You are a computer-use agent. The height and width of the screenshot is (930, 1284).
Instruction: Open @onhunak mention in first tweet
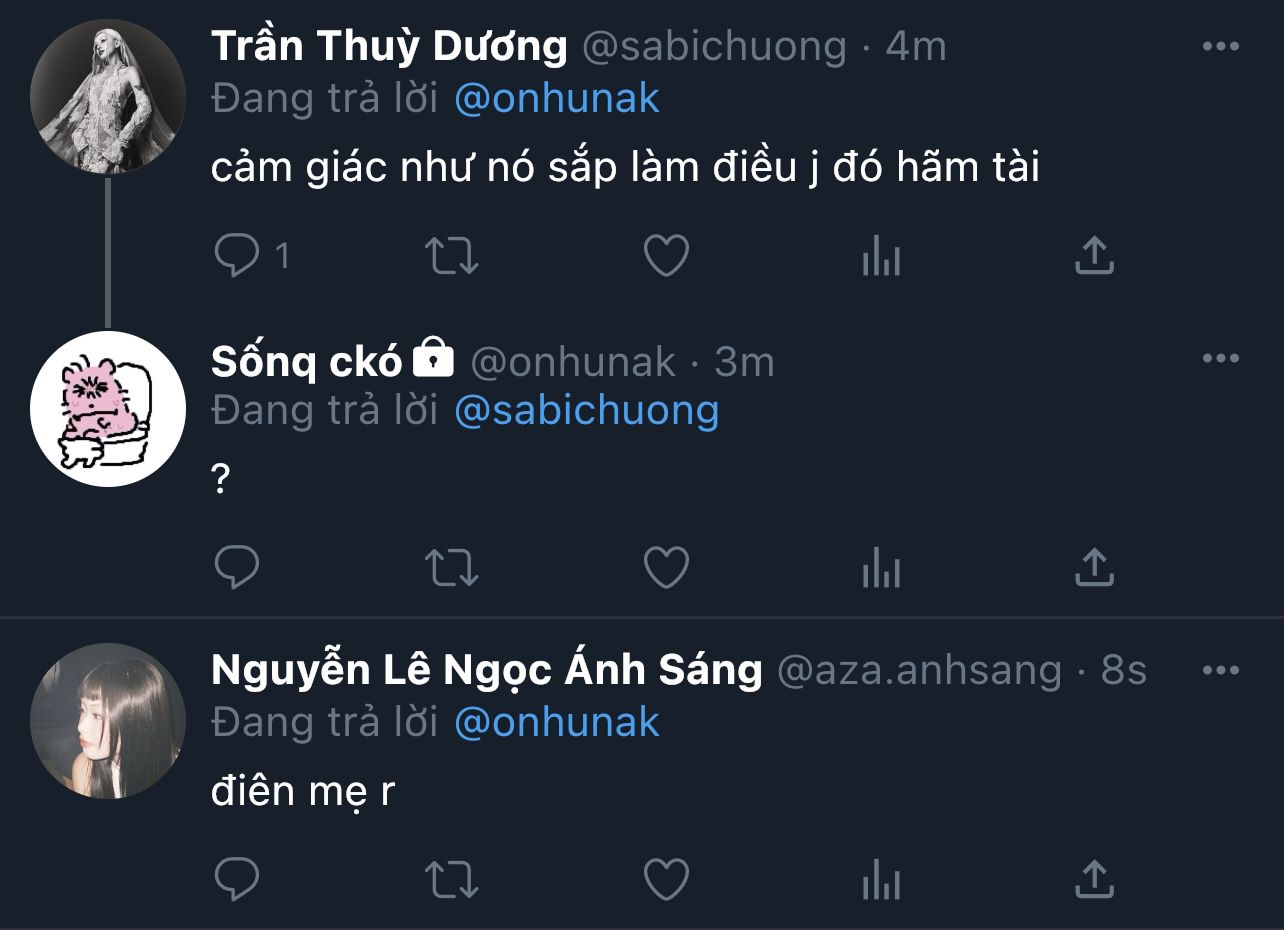[x=557, y=99]
